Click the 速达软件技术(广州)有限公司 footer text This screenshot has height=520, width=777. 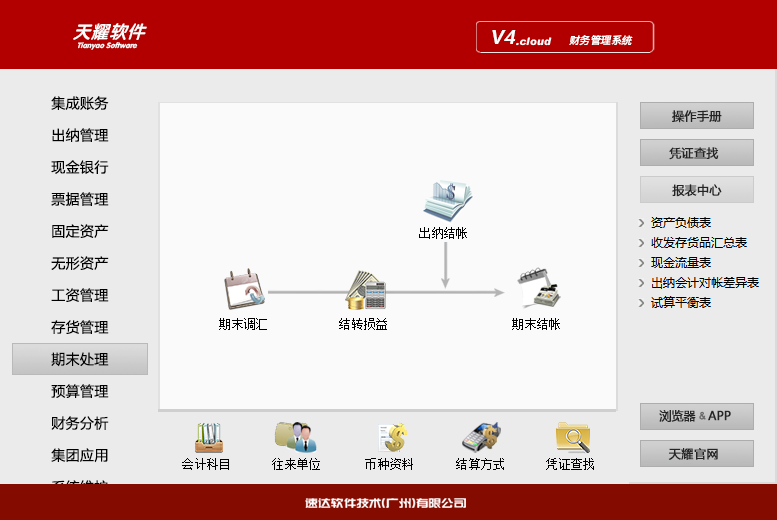[x=386, y=503]
